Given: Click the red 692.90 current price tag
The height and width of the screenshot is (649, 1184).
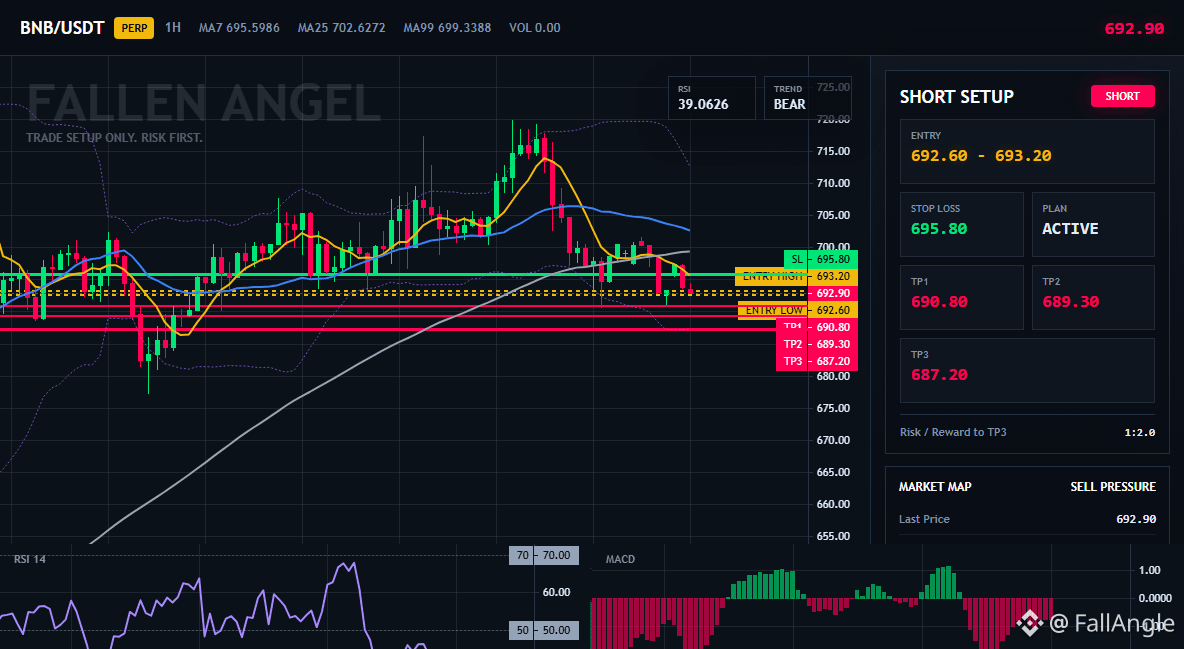Looking at the screenshot, I should click(x=832, y=293).
